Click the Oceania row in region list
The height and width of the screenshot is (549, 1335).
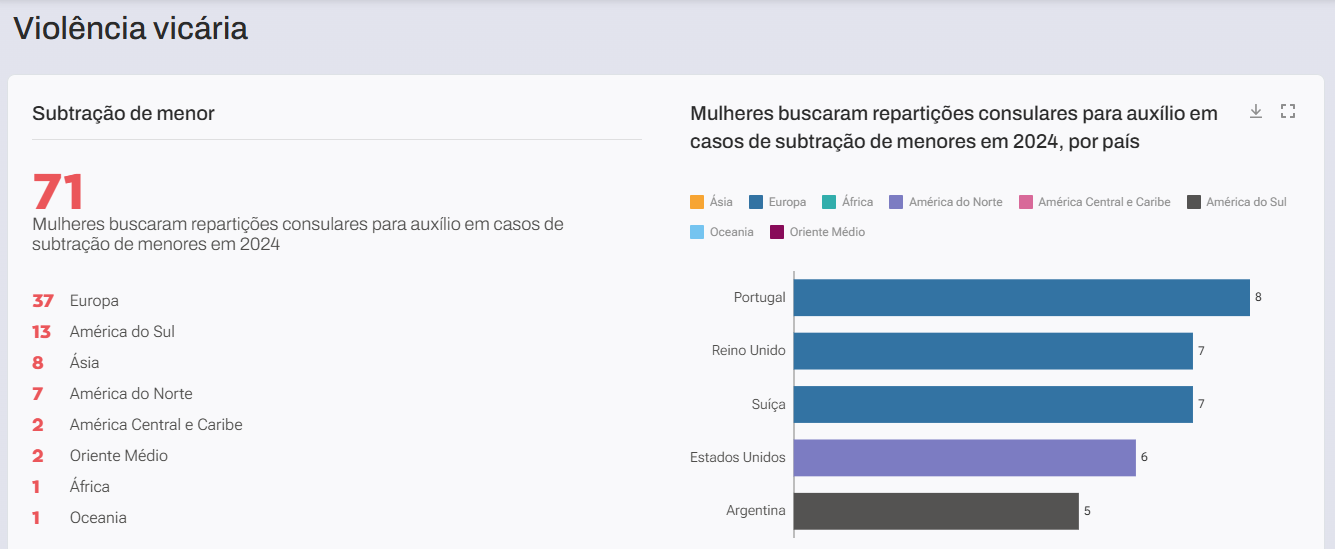(79, 517)
